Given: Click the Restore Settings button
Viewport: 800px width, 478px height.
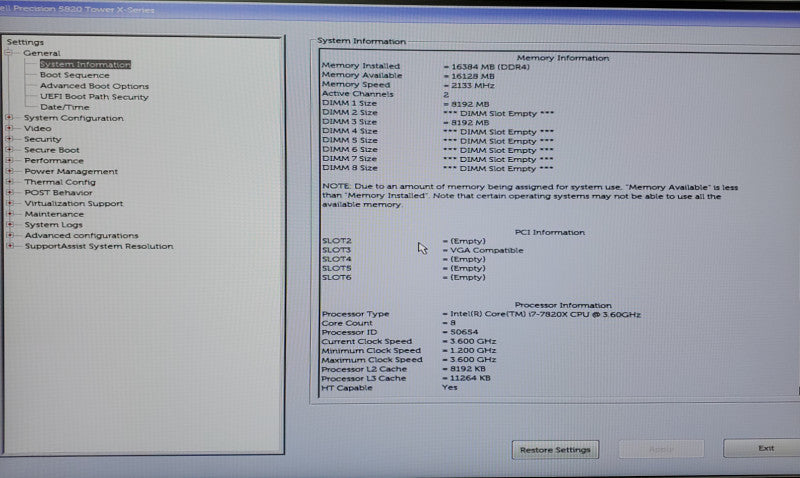Looking at the screenshot, I should pyautogui.click(x=555, y=450).
